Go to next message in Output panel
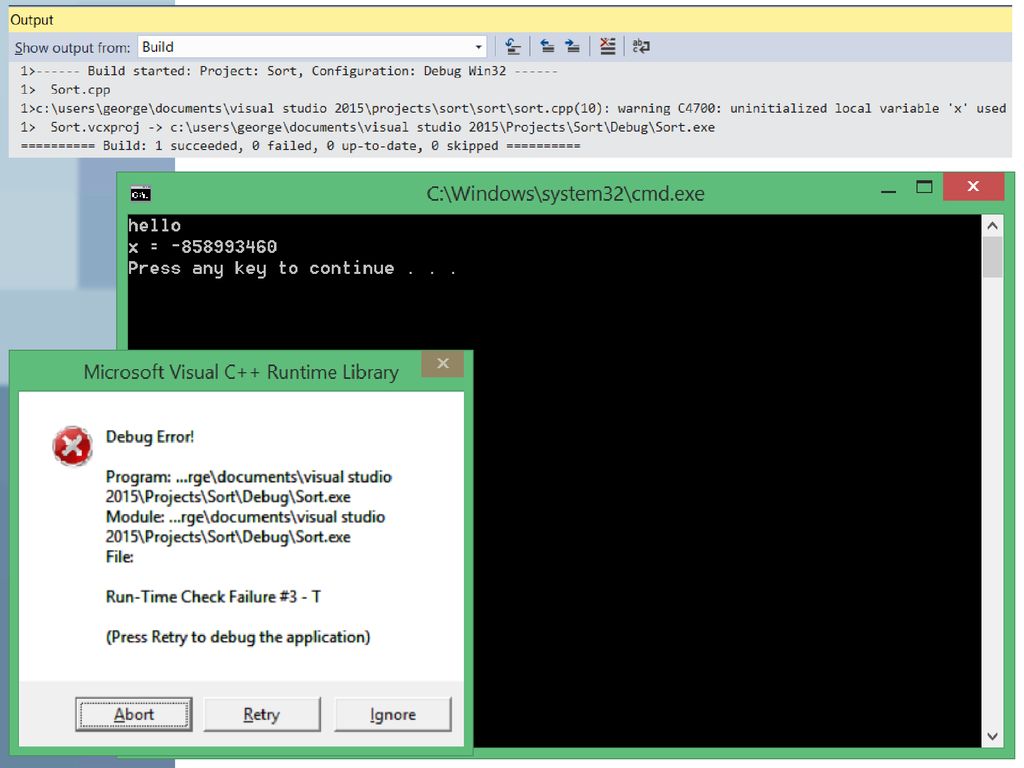Screen dimensions: 1024x768 tap(572, 46)
